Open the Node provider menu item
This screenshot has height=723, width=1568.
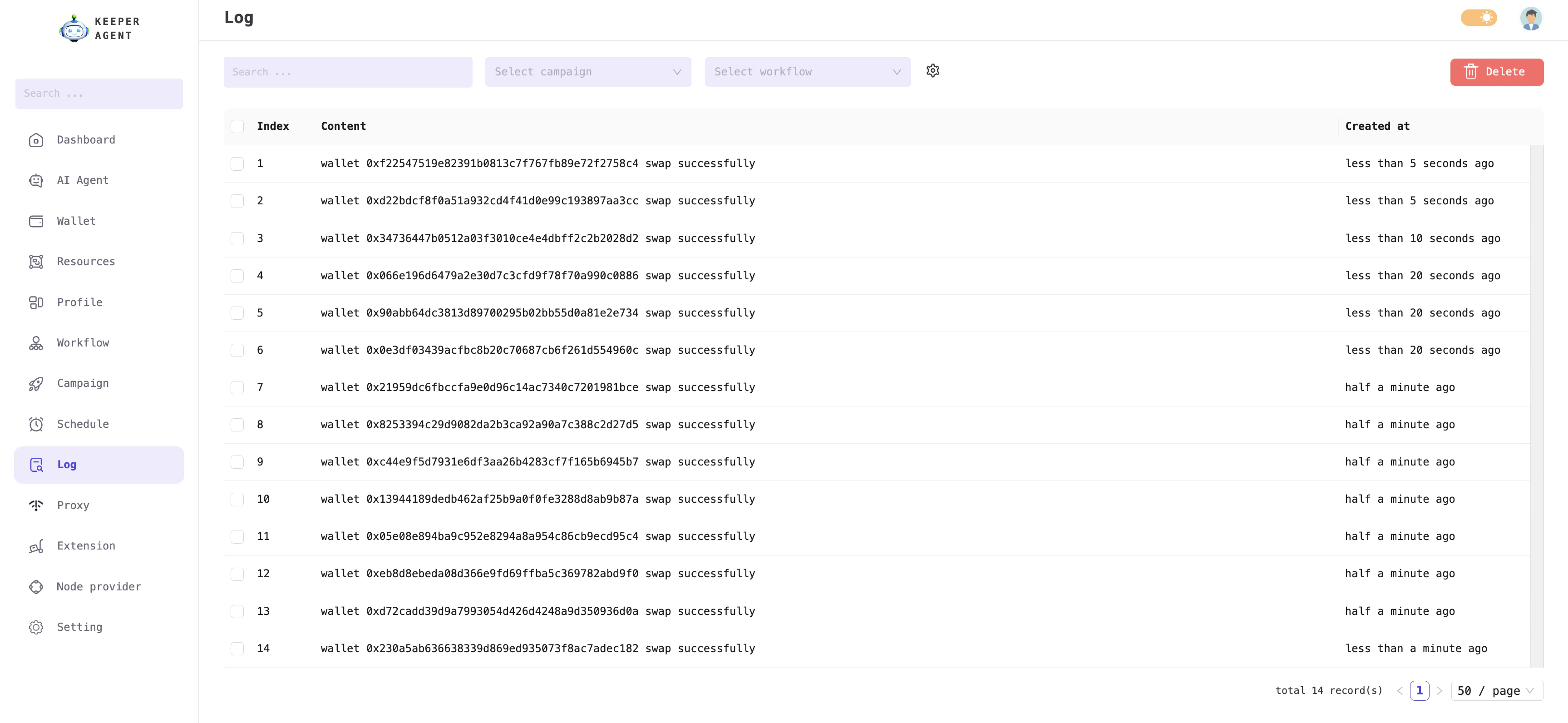[x=99, y=587]
